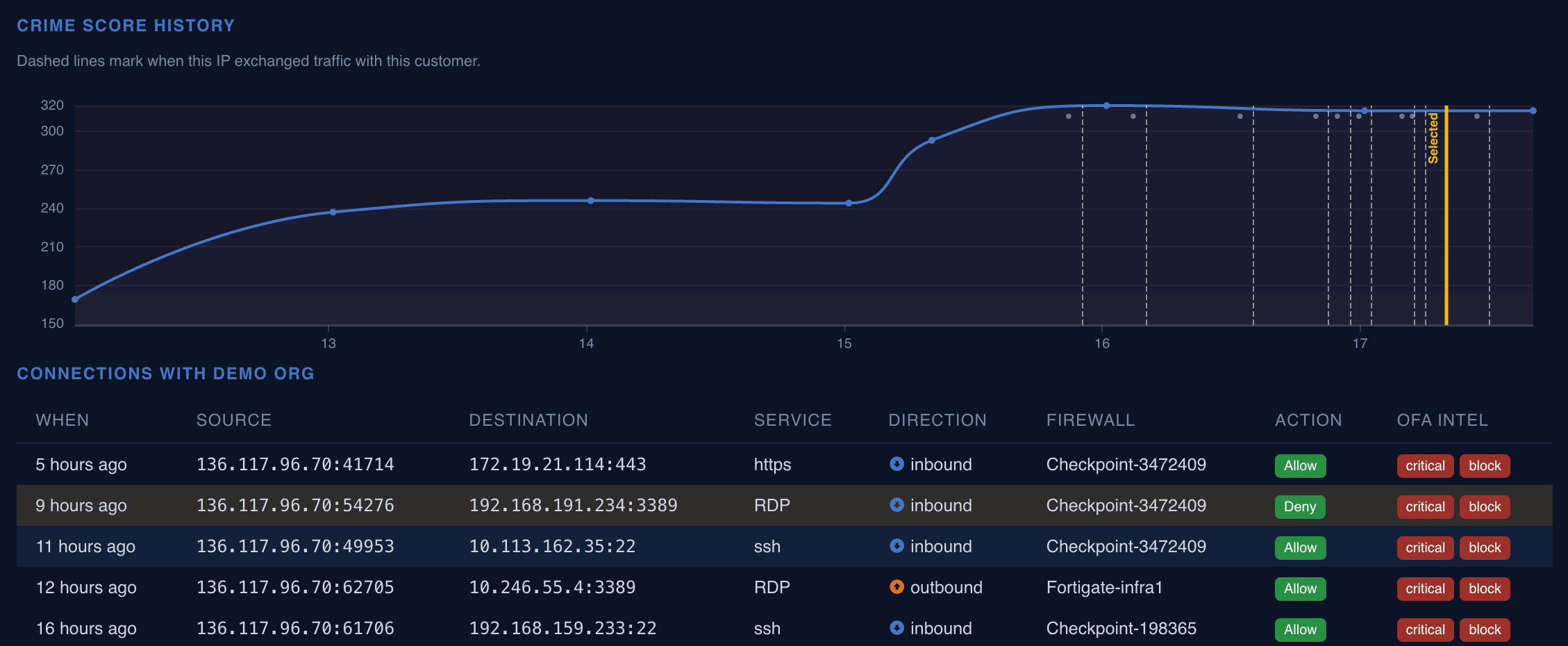Click critical tag in the 9 hours ago row
Image resolution: width=1568 pixels, height=646 pixels.
(x=1425, y=506)
